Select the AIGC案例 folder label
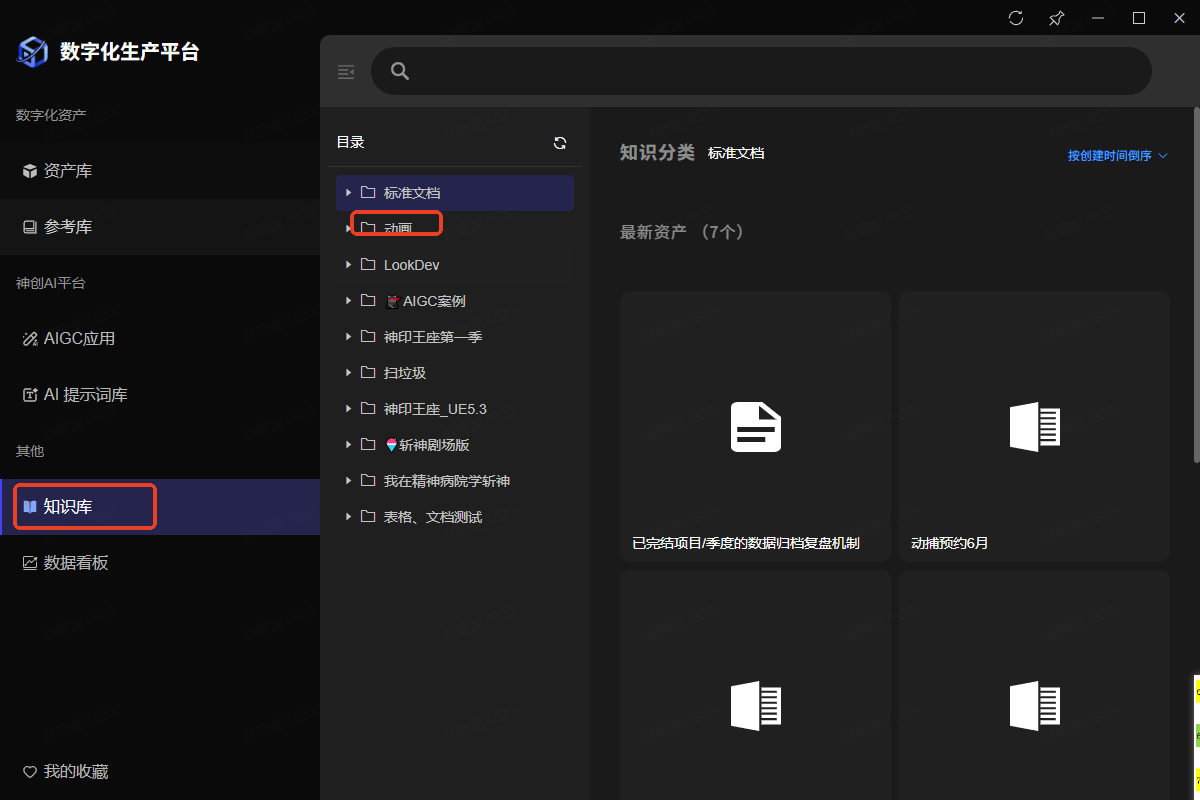1200x800 pixels. pos(425,301)
